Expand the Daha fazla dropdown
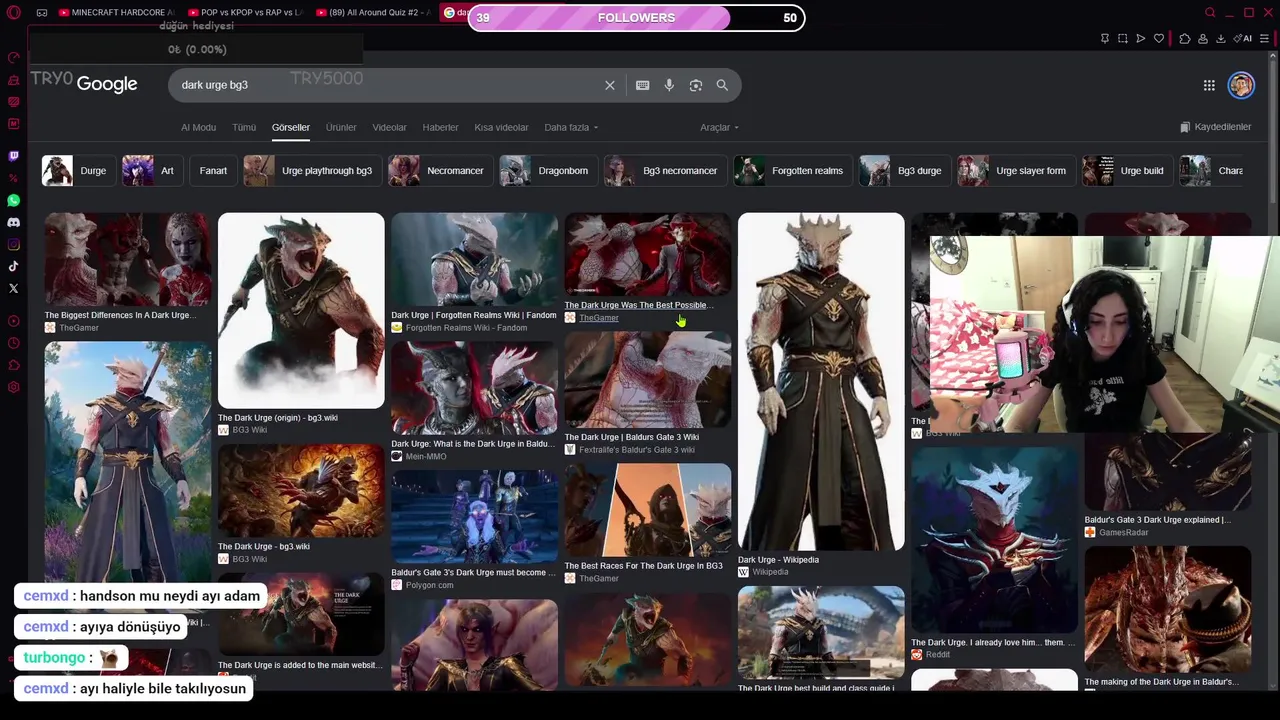This screenshot has width=1280, height=720. 571,127
